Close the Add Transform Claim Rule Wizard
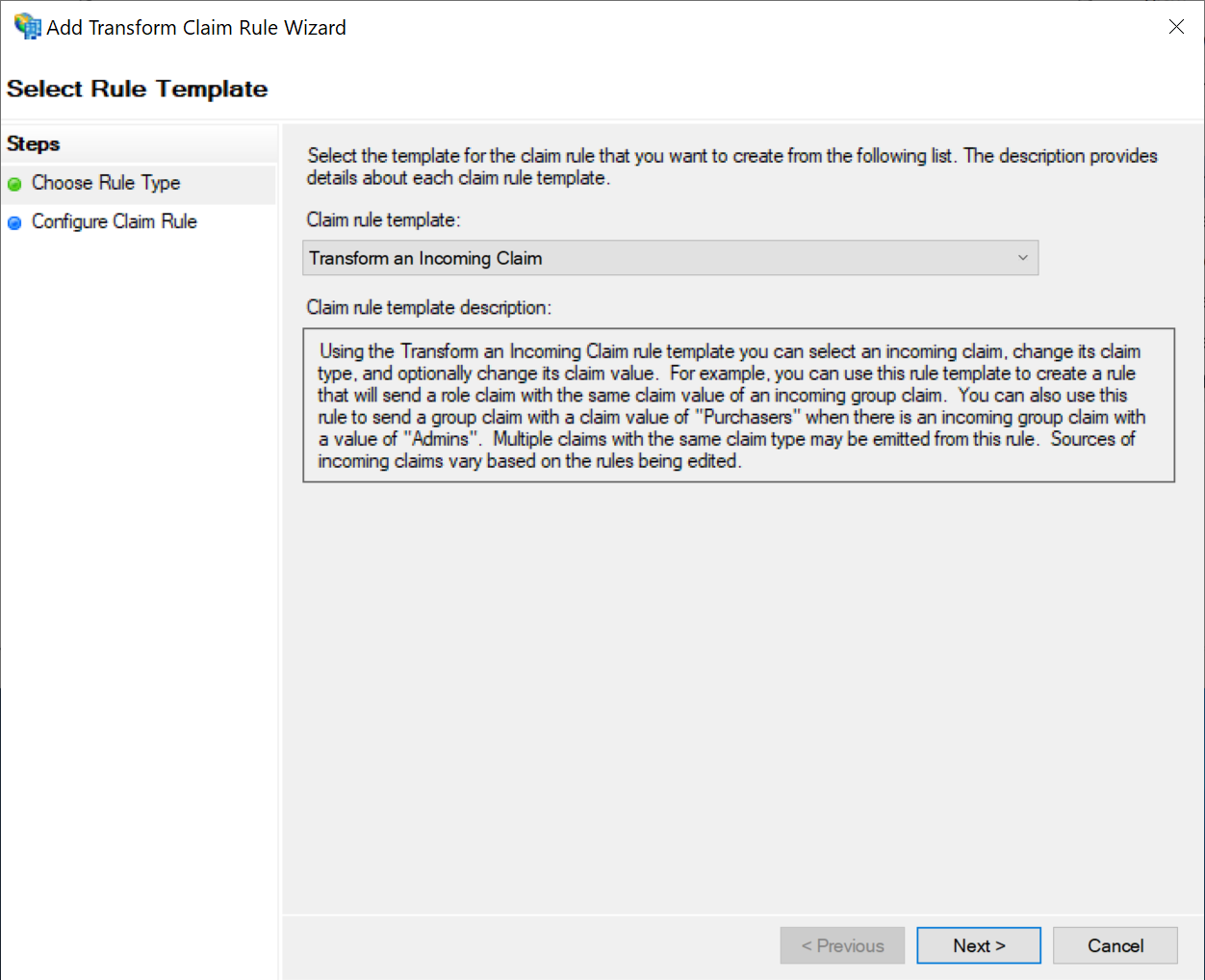Viewport: 1205px width, 980px height. click(x=1176, y=27)
